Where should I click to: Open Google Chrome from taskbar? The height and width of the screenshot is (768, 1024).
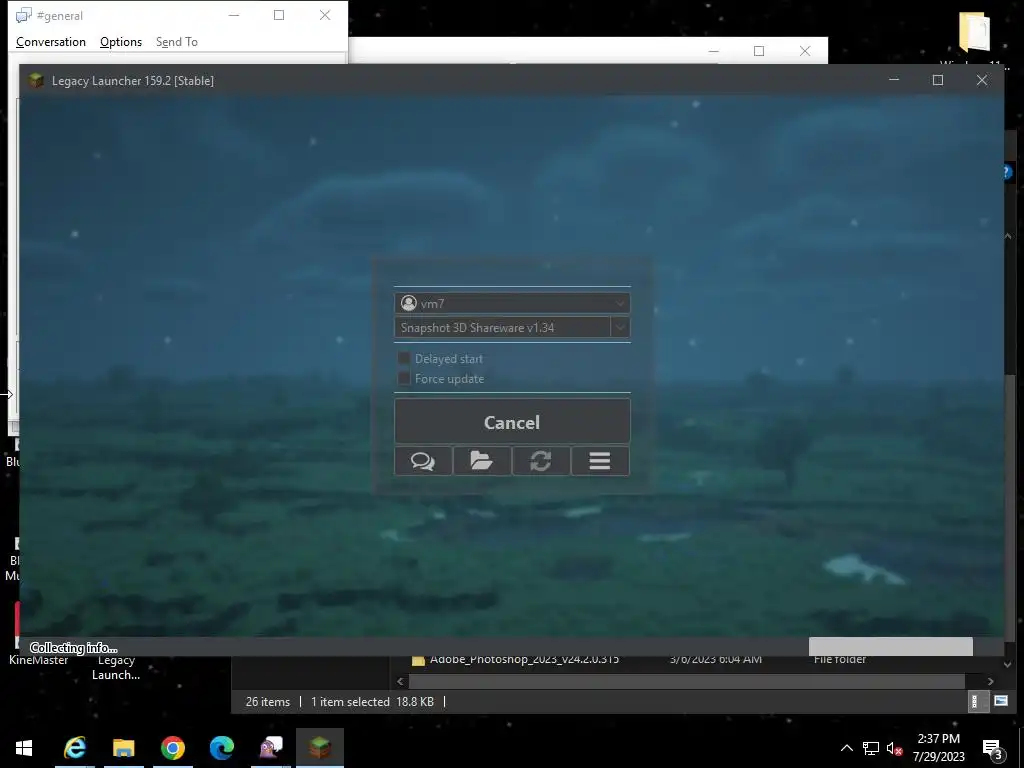[x=172, y=748]
